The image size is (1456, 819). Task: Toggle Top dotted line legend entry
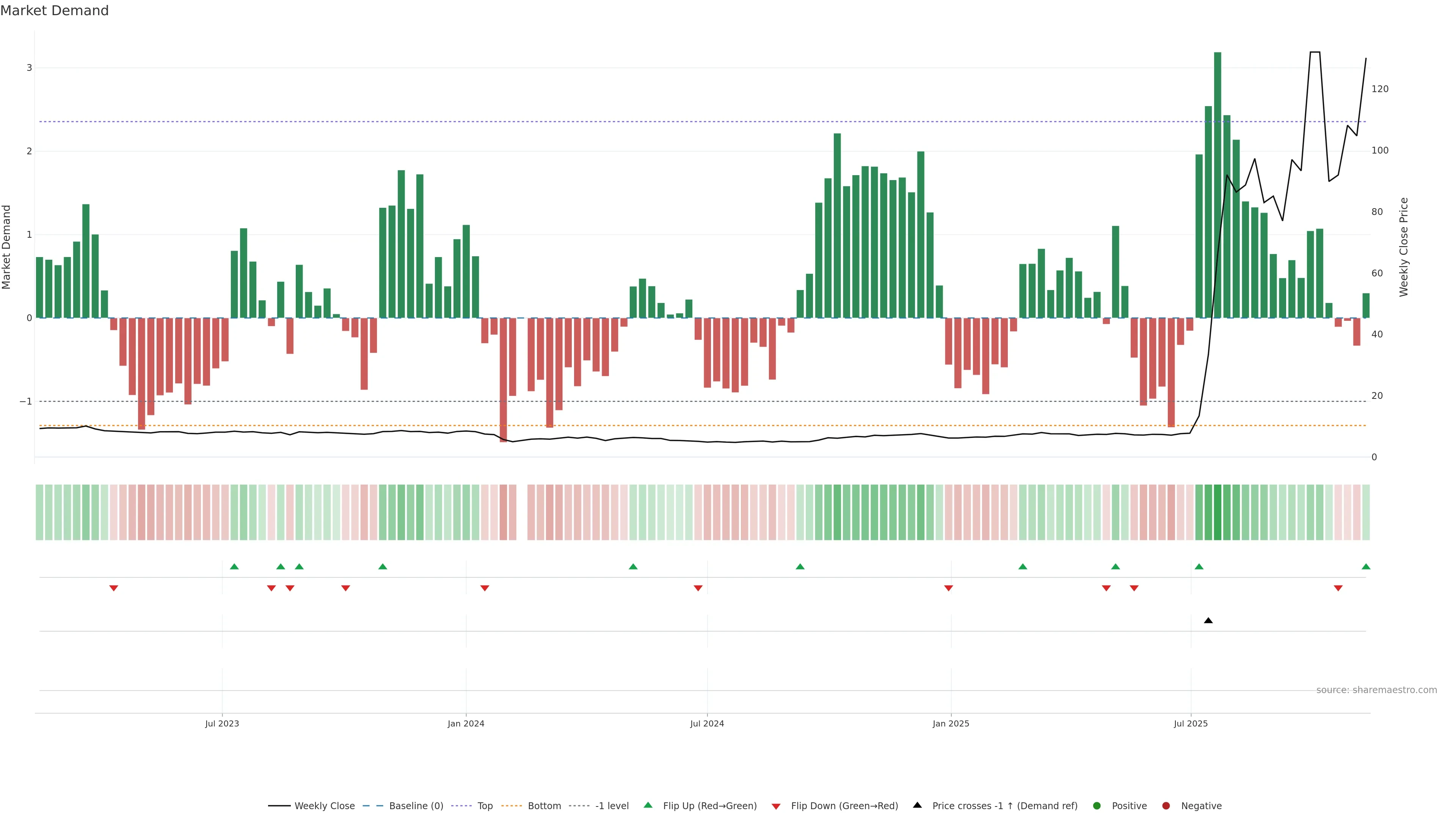(x=485, y=806)
